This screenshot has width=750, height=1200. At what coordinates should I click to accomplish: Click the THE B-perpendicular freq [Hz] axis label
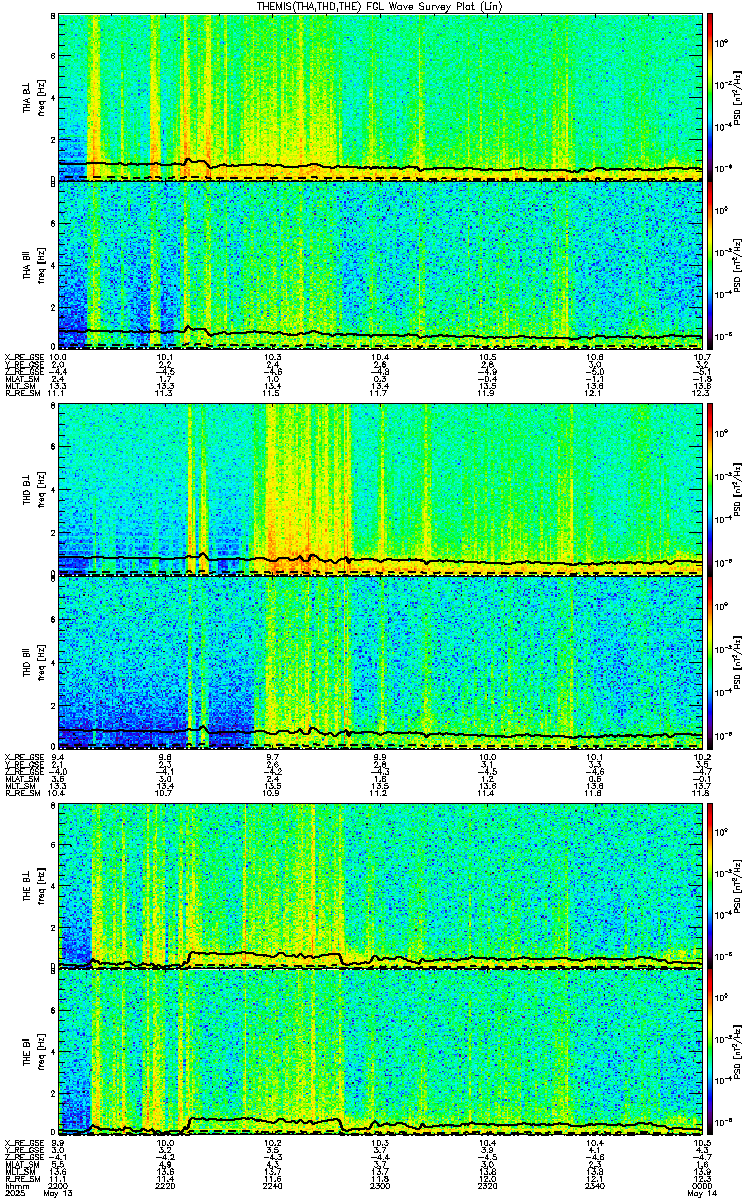40,886
